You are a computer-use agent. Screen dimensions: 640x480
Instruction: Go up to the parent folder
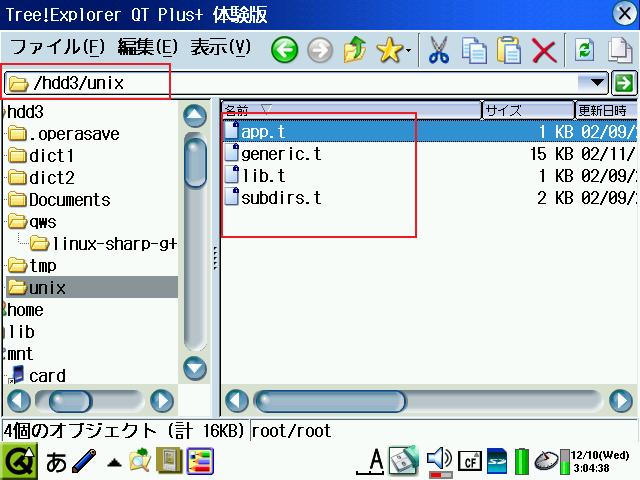[x=355, y=50]
